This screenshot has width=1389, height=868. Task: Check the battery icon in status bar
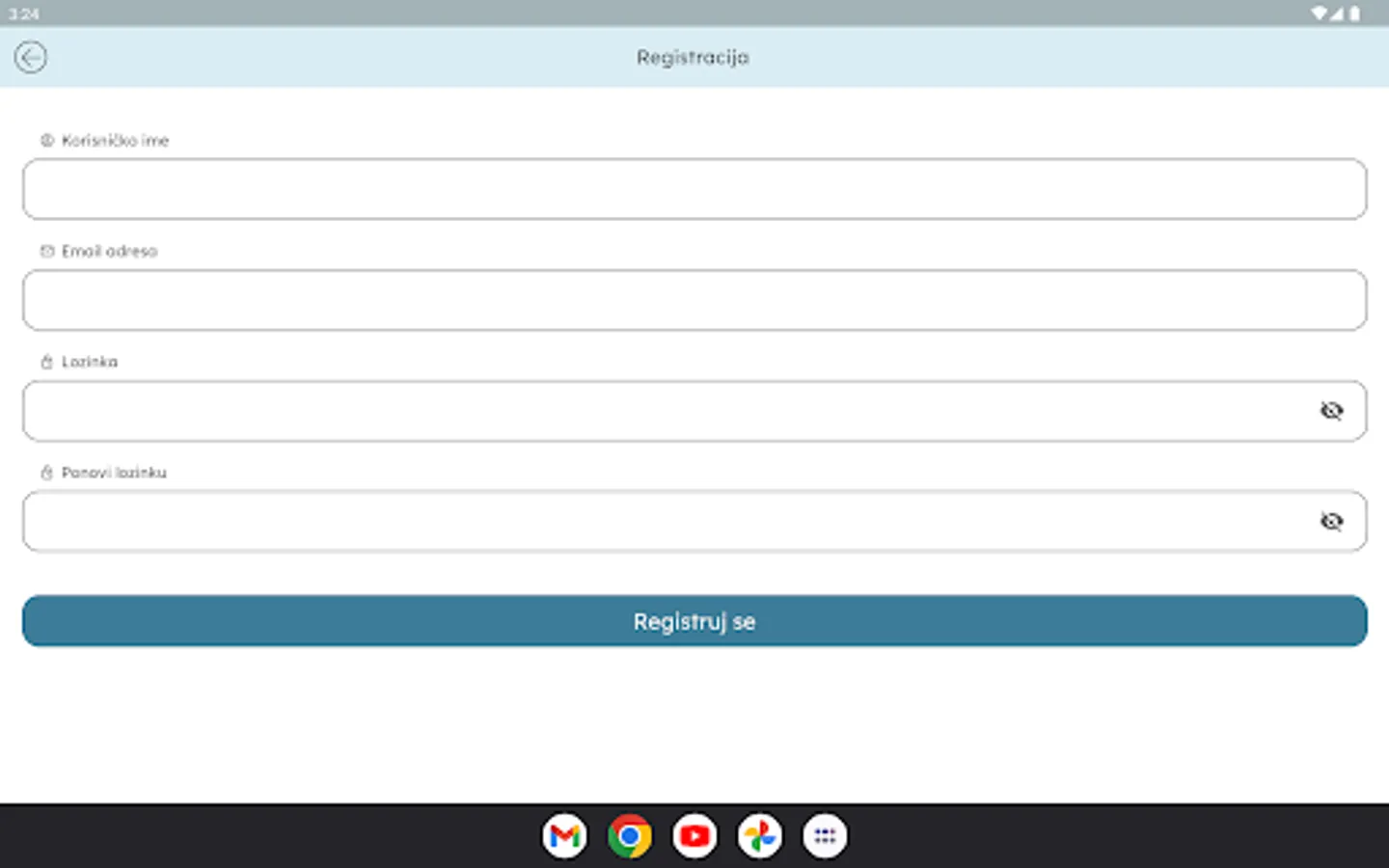tap(1355, 14)
